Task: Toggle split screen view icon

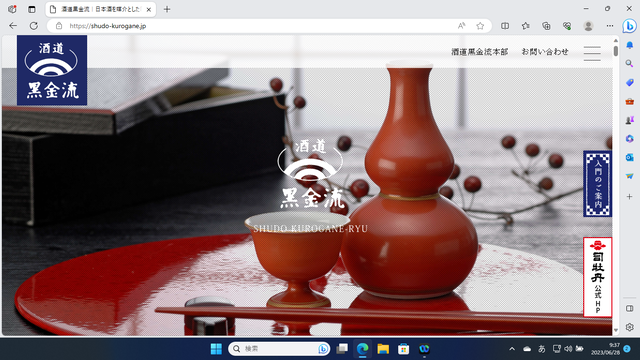Action: click(x=505, y=26)
